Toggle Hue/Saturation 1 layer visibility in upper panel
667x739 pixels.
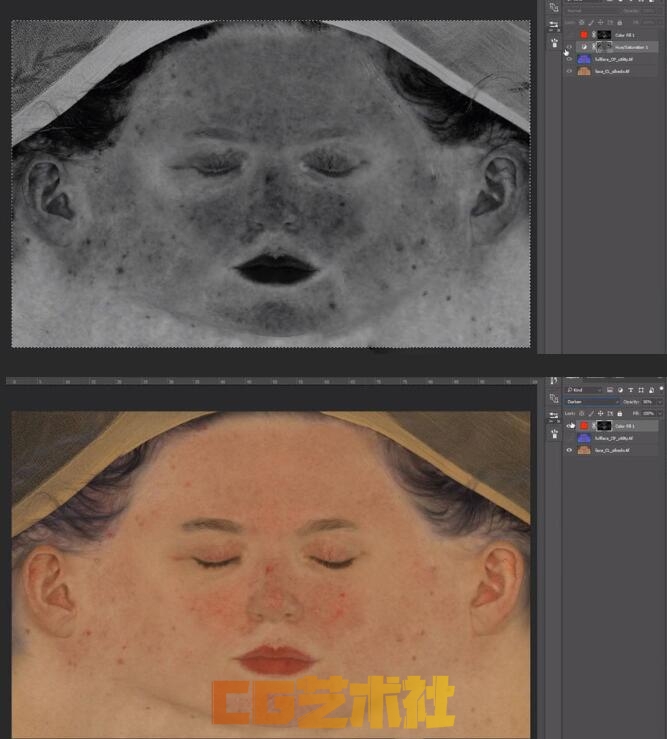[569, 47]
